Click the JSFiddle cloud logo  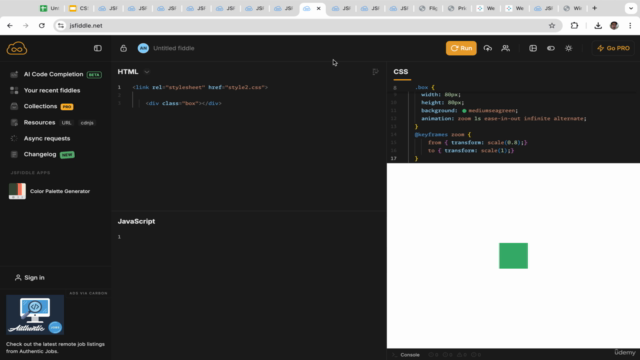[x=17, y=48]
